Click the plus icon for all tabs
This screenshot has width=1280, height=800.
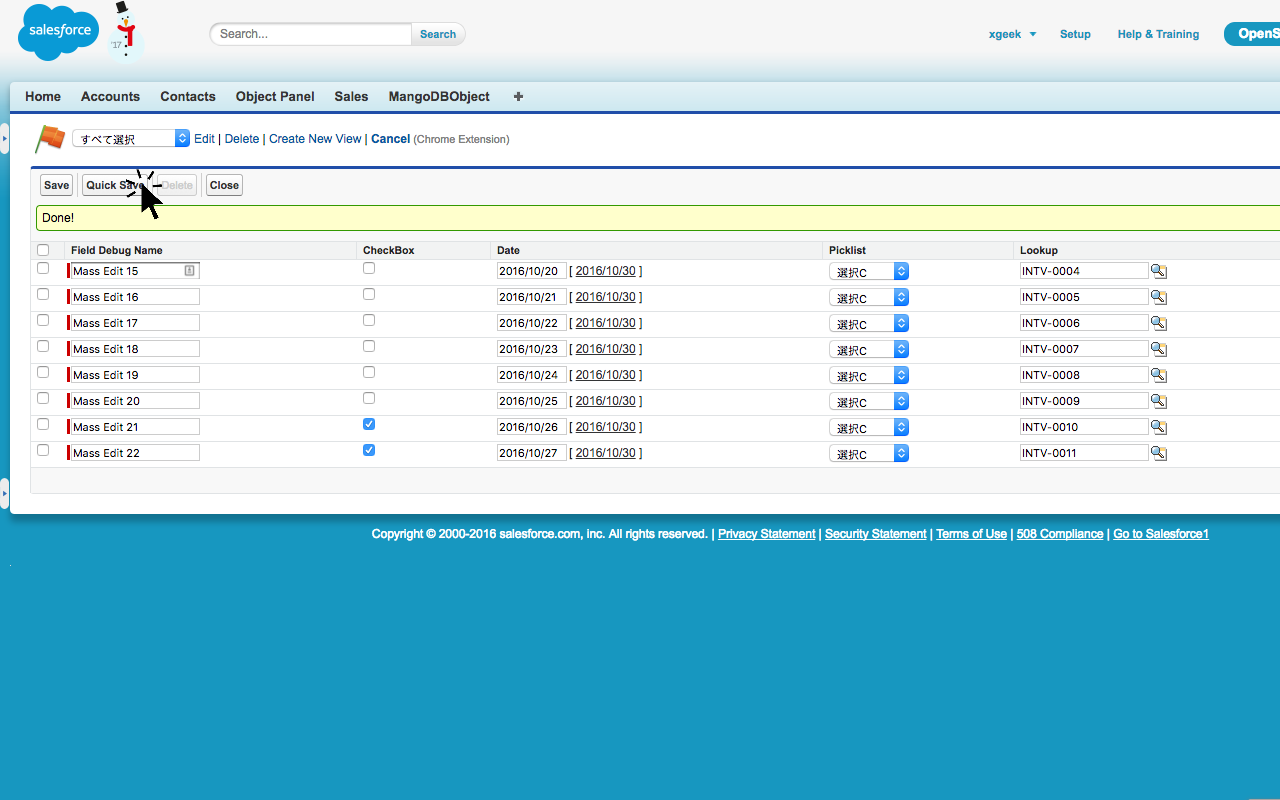(x=518, y=97)
